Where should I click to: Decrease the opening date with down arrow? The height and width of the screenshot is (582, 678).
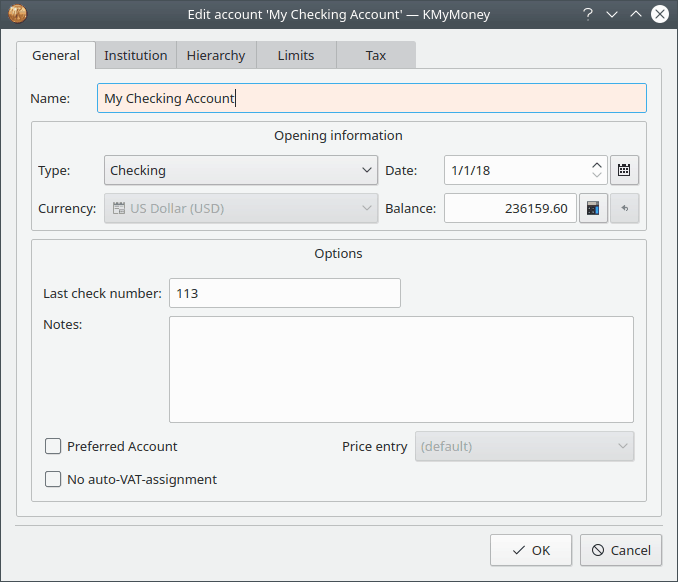click(x=597, y=177)
